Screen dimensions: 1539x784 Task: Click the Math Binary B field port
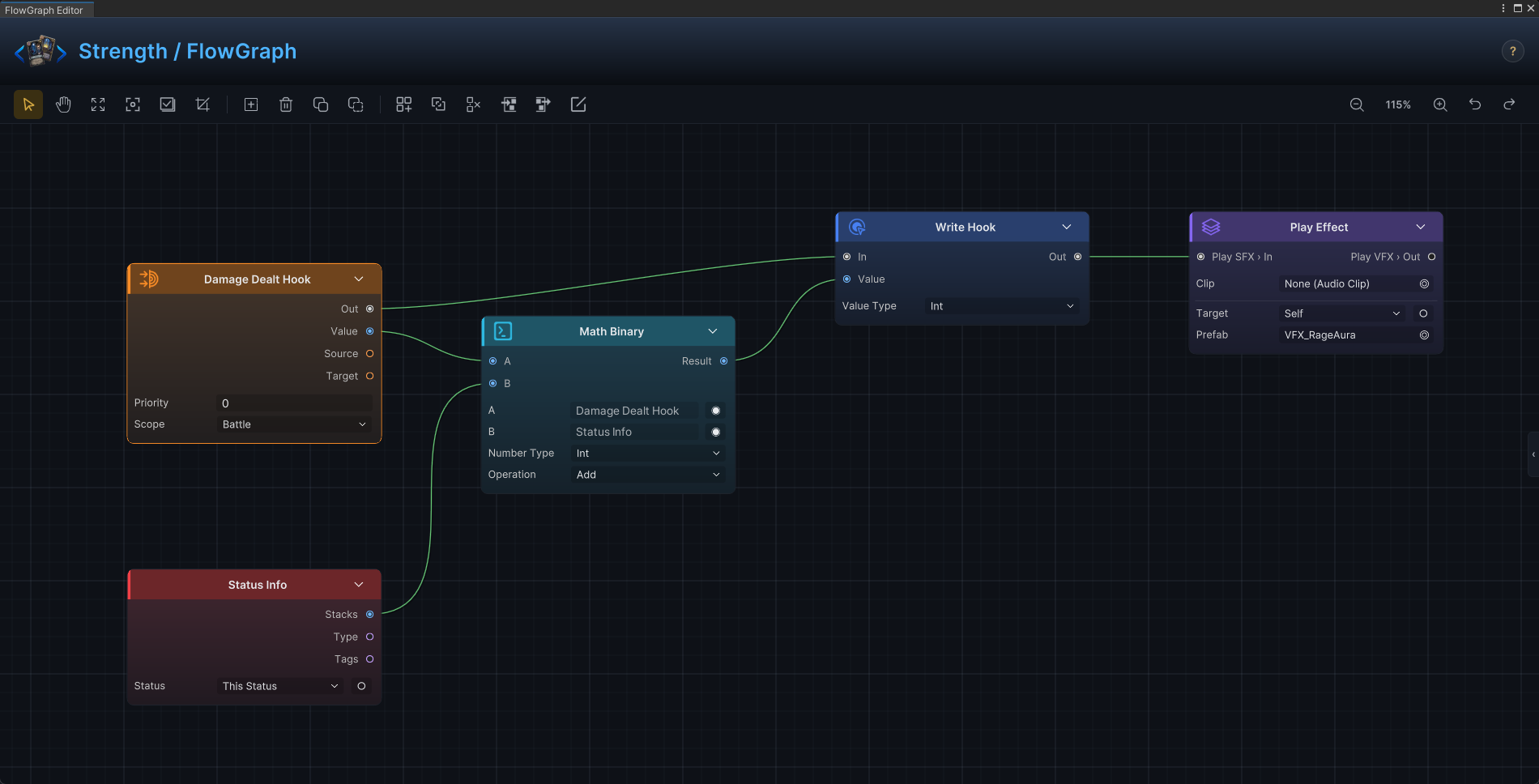716,432
